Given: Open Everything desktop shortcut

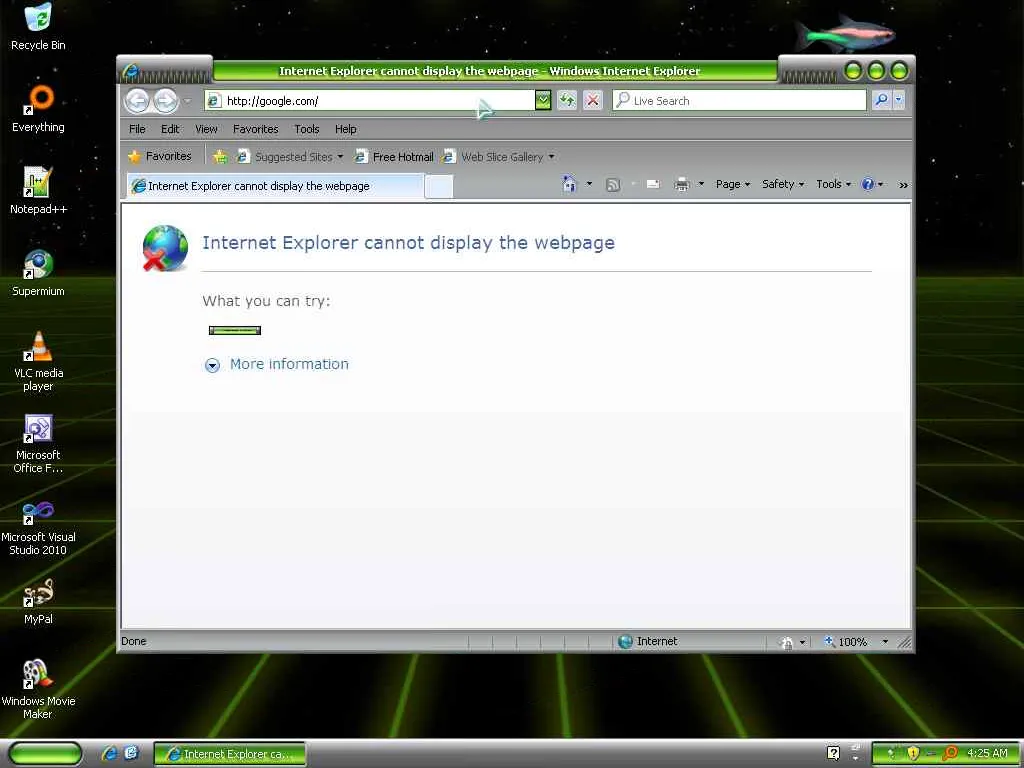Looking at the screenshot, I should point(39,110).
